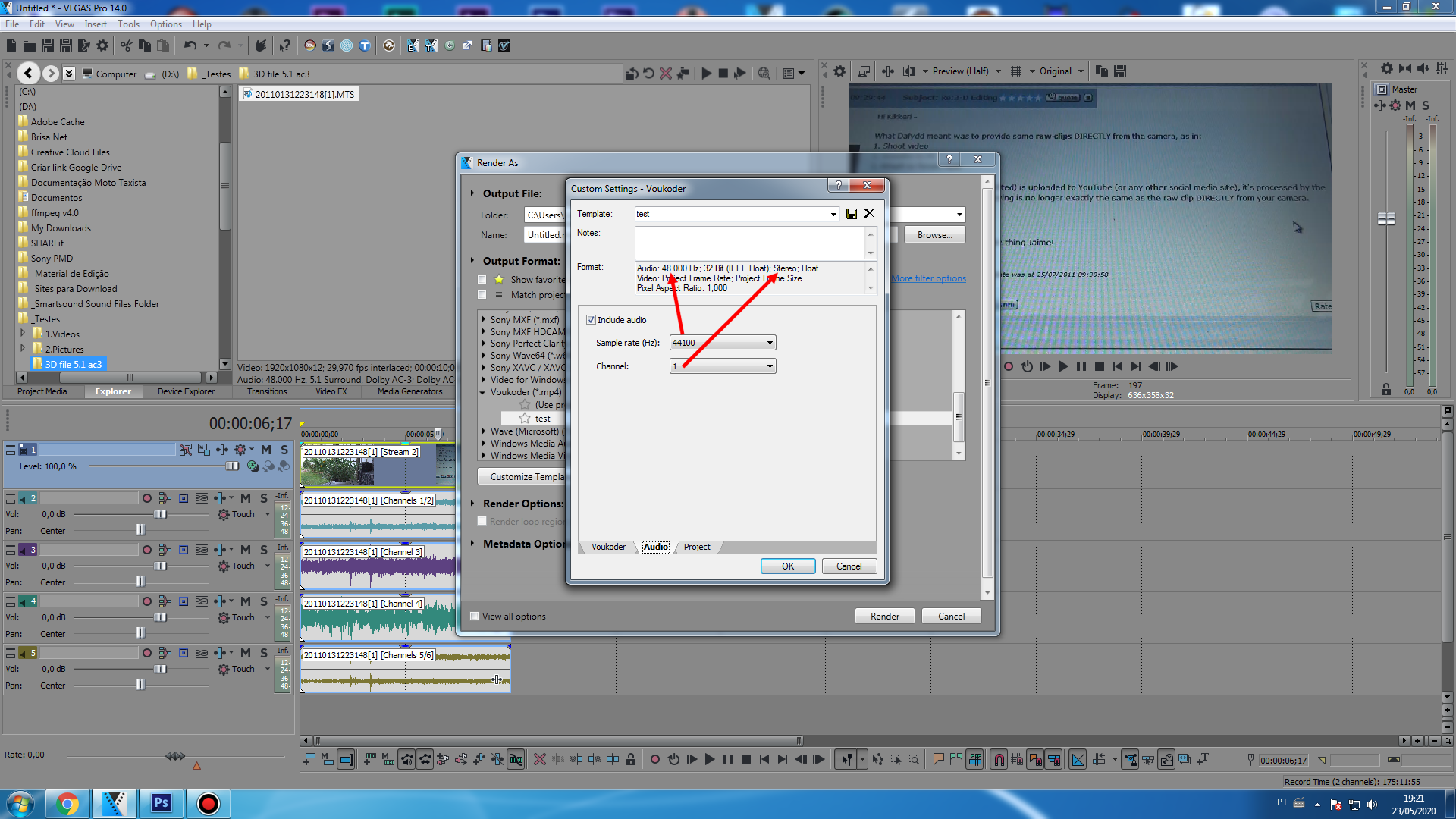Screen dimensions: 1456x819
Task: Switch to the Project tab
Action: click(x=696, y=547)
